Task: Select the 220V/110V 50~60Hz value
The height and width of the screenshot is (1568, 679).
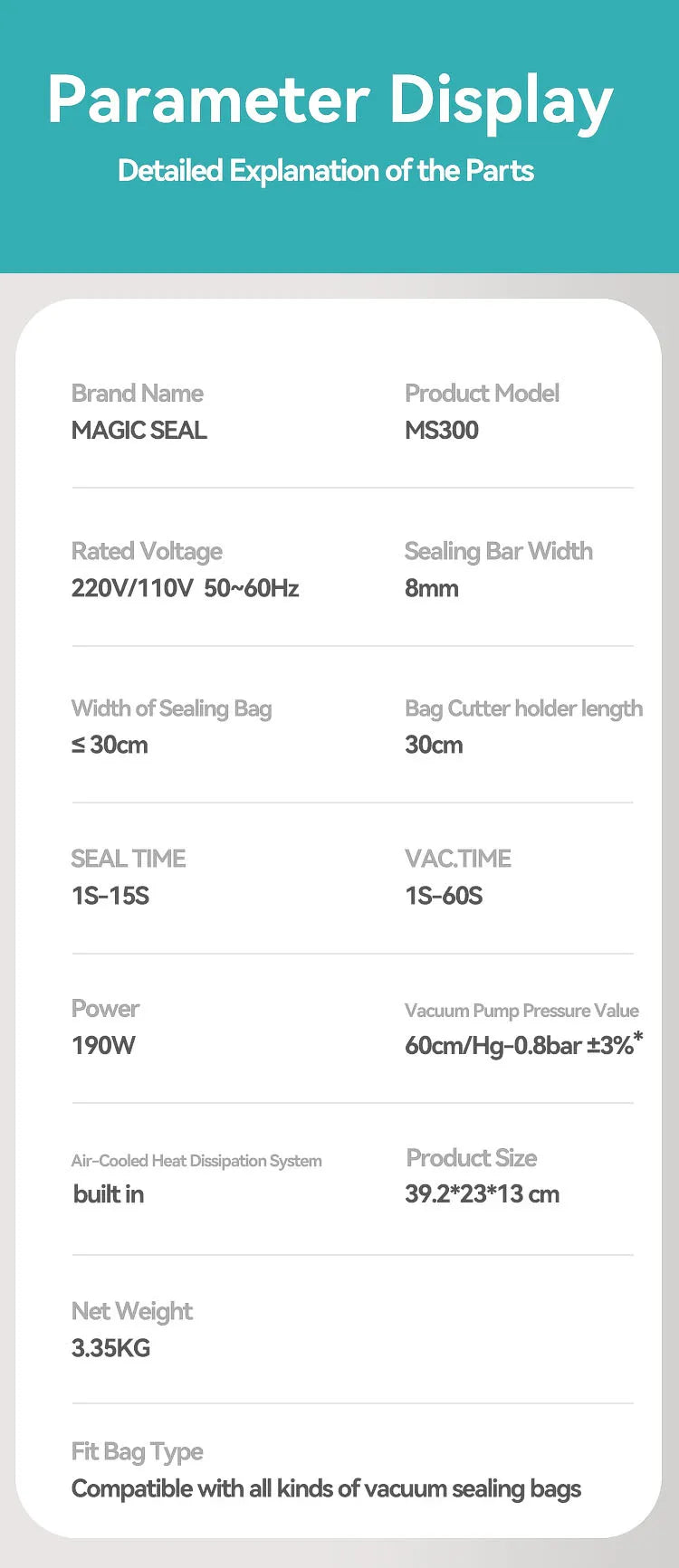Action: (185, 588)
